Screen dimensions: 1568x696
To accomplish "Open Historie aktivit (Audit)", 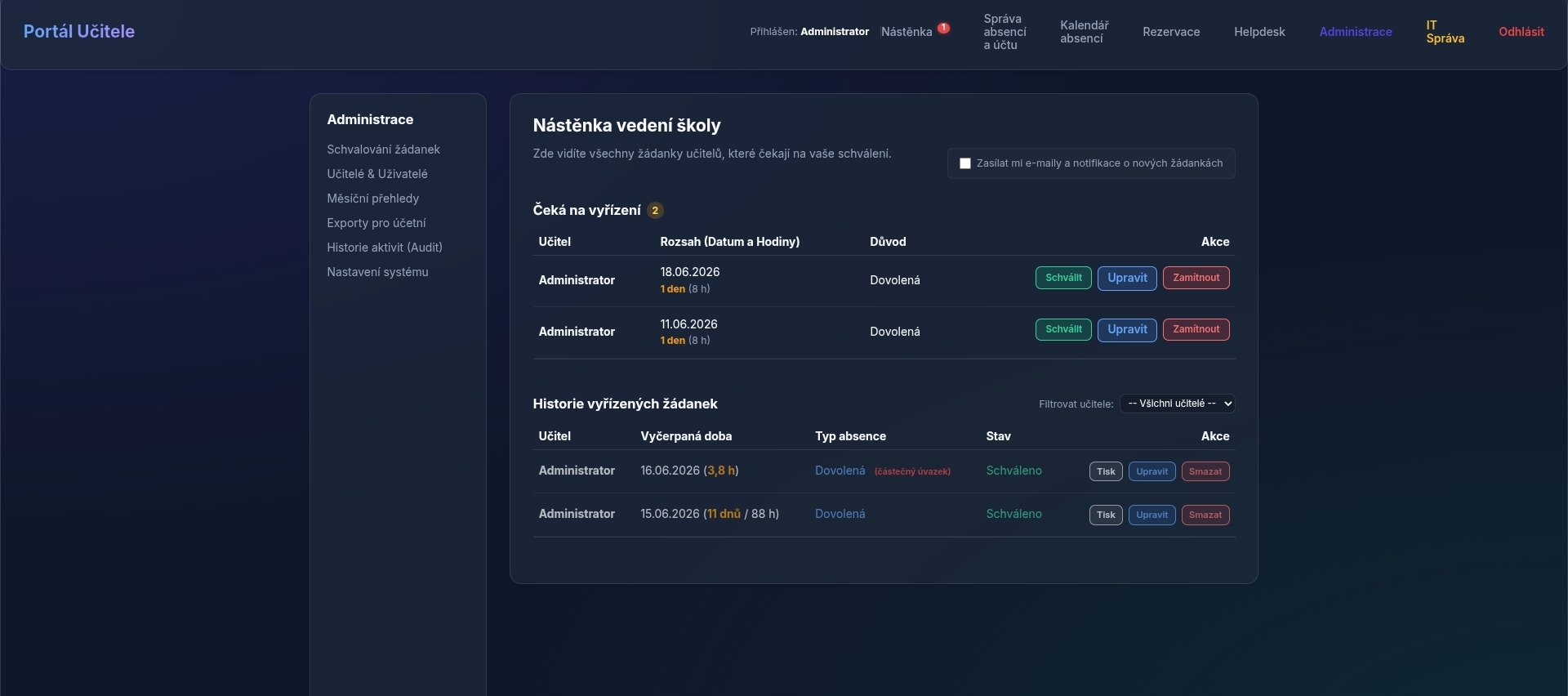I will (385, 248).
